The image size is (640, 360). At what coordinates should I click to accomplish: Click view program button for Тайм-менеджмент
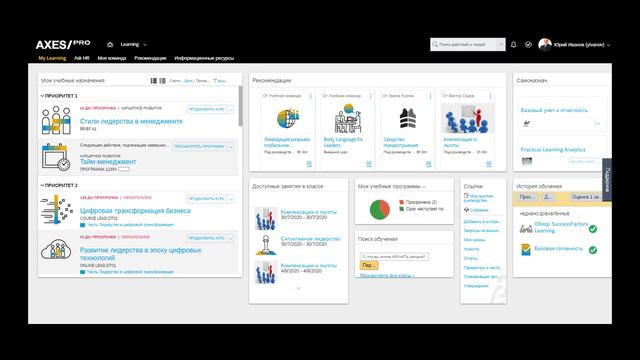(199, 146)
